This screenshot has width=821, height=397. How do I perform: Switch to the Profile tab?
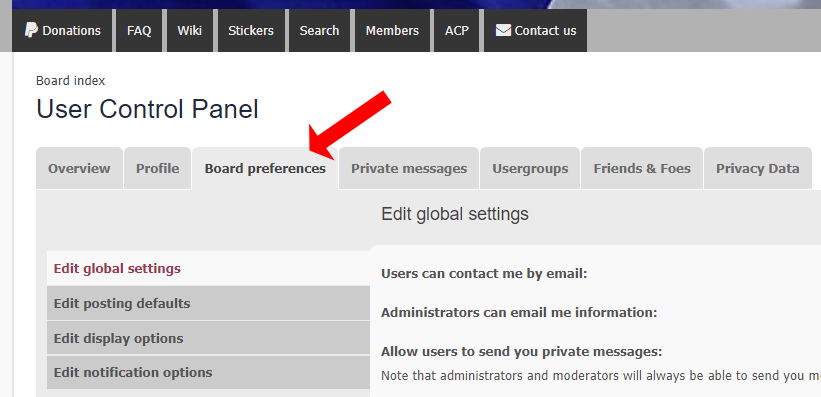[x=158, y=168]
